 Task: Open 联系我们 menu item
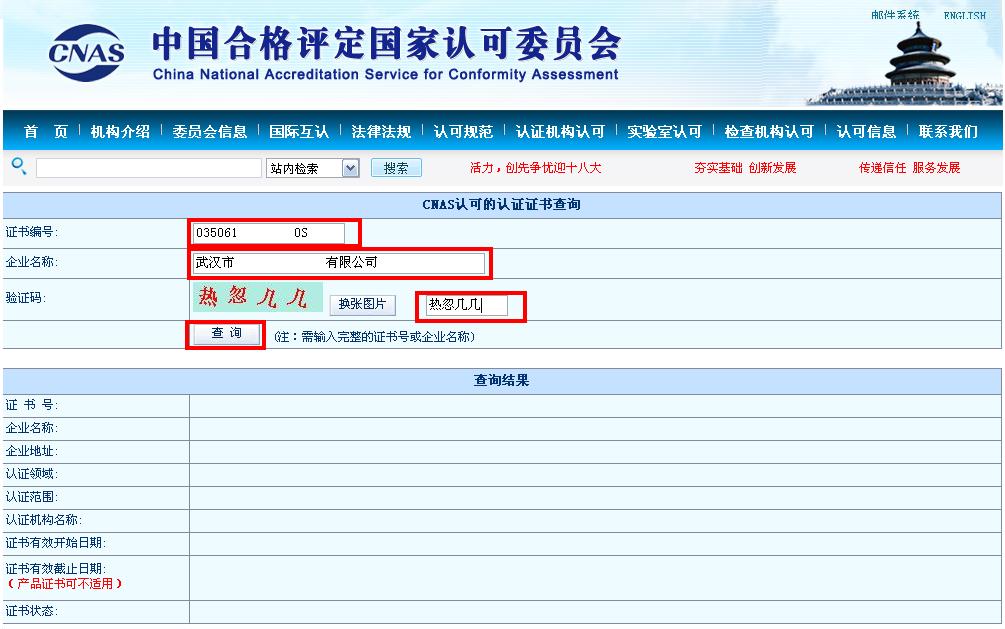tap(948, 131)
